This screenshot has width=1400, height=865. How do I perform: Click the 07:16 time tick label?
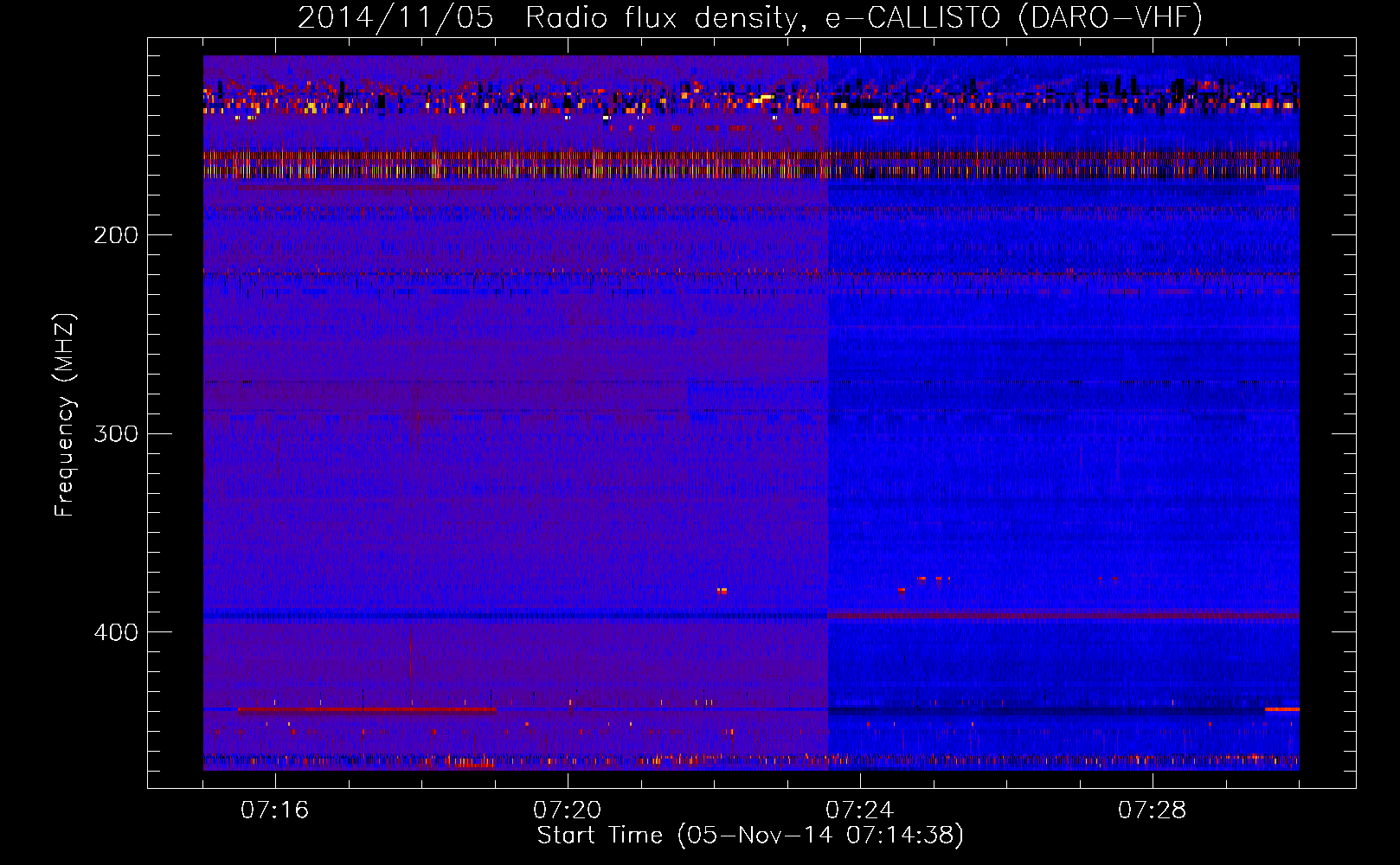click(274, 810)
